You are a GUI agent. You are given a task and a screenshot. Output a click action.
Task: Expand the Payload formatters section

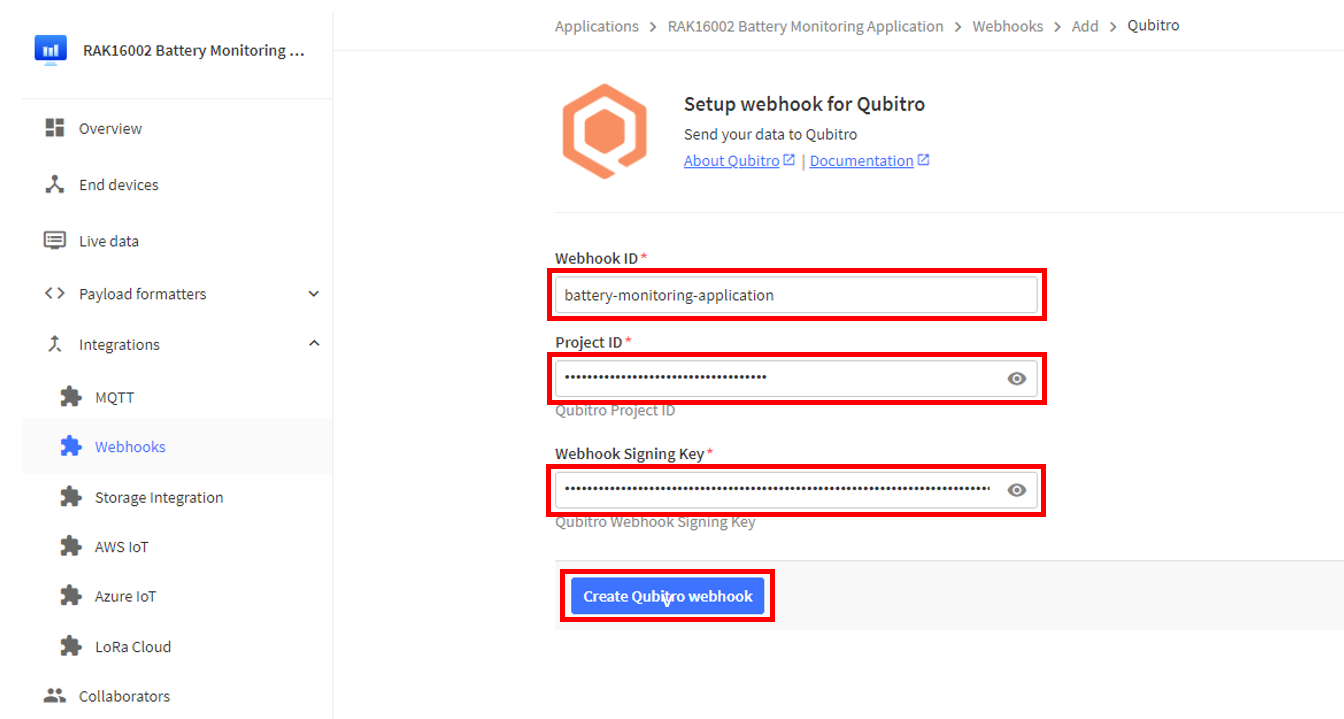click(x=313, y=294)
